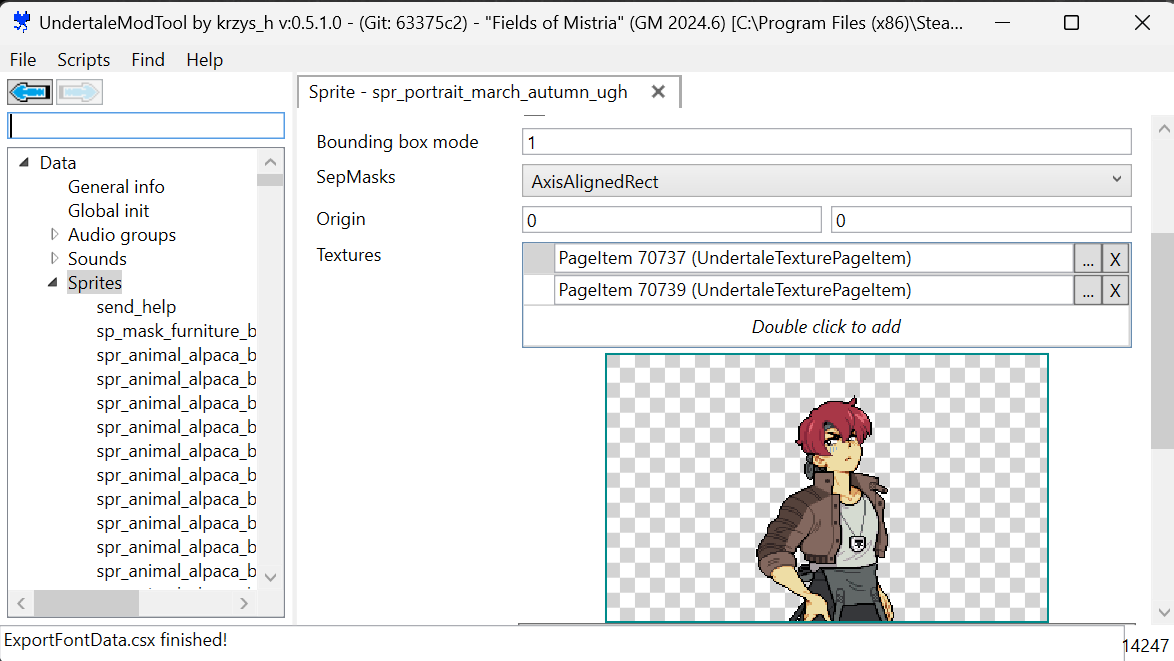Select PageItem 70739 texture entry

(x=814, y=290)
